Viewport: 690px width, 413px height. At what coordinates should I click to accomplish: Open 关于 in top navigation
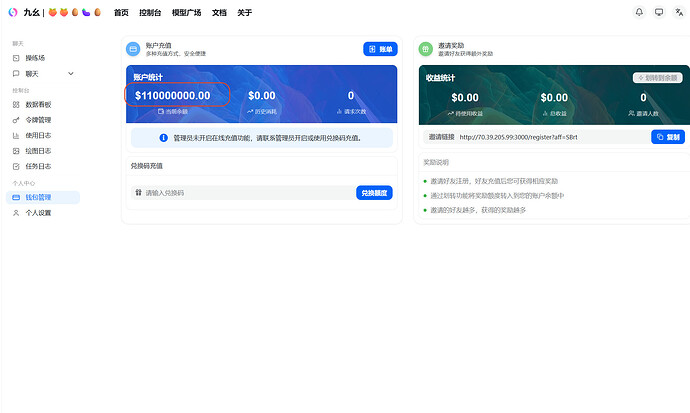click(x=244, y=13)
